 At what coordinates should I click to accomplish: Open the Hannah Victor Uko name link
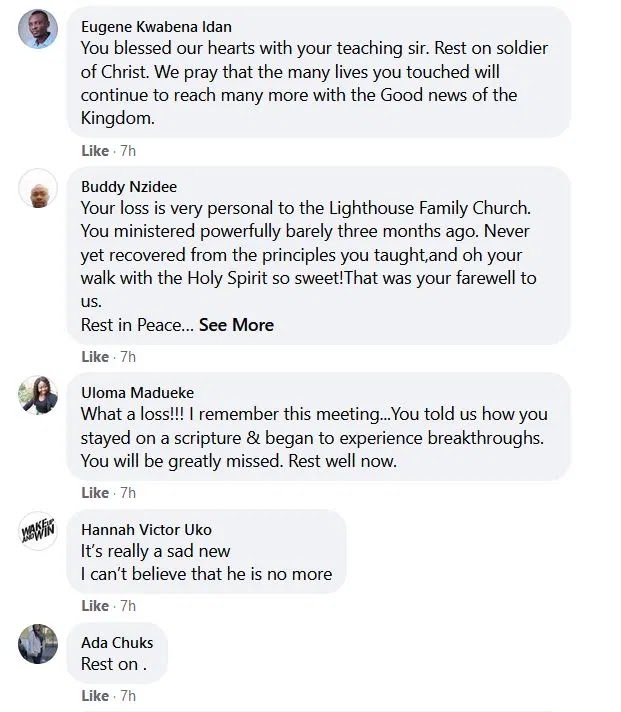(x=146, y=529)
